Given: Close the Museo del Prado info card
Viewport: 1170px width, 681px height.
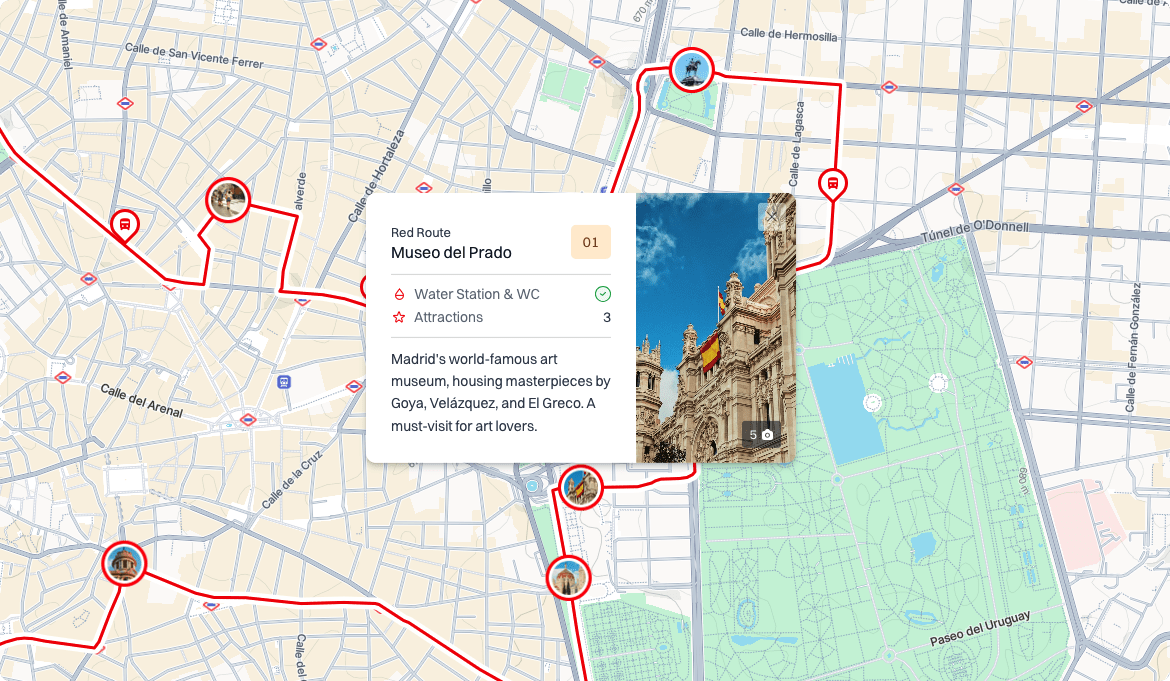Looking at the screenshot, I should click(x=772, y=217).
